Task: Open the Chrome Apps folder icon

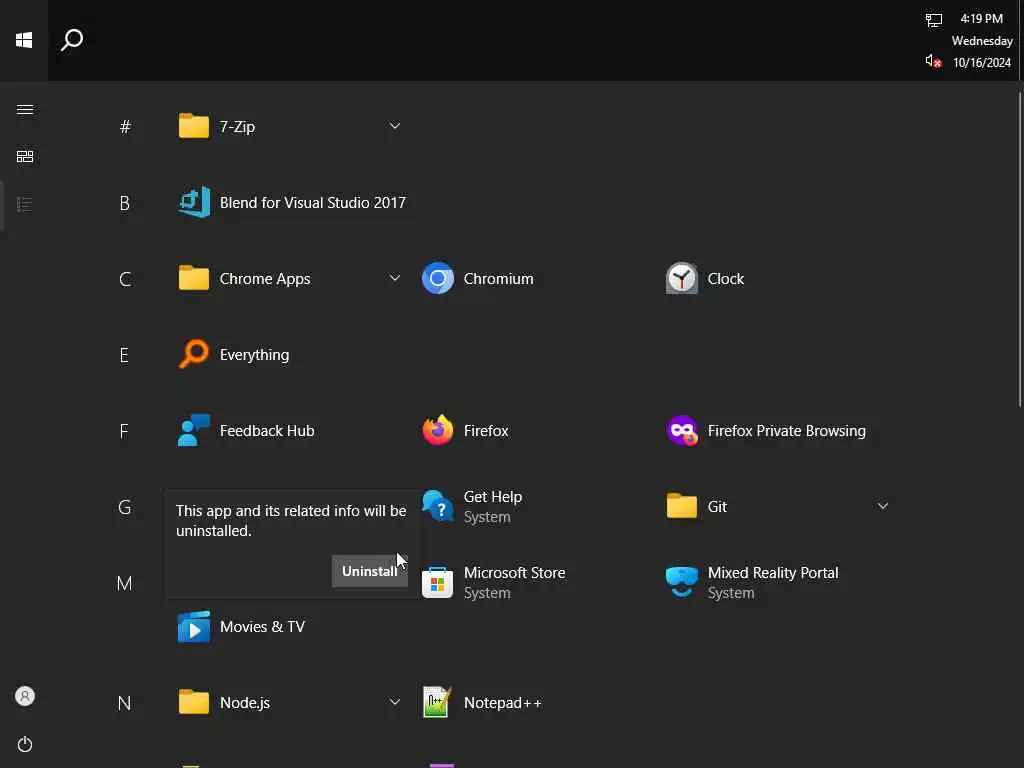Action: point(194,278)
